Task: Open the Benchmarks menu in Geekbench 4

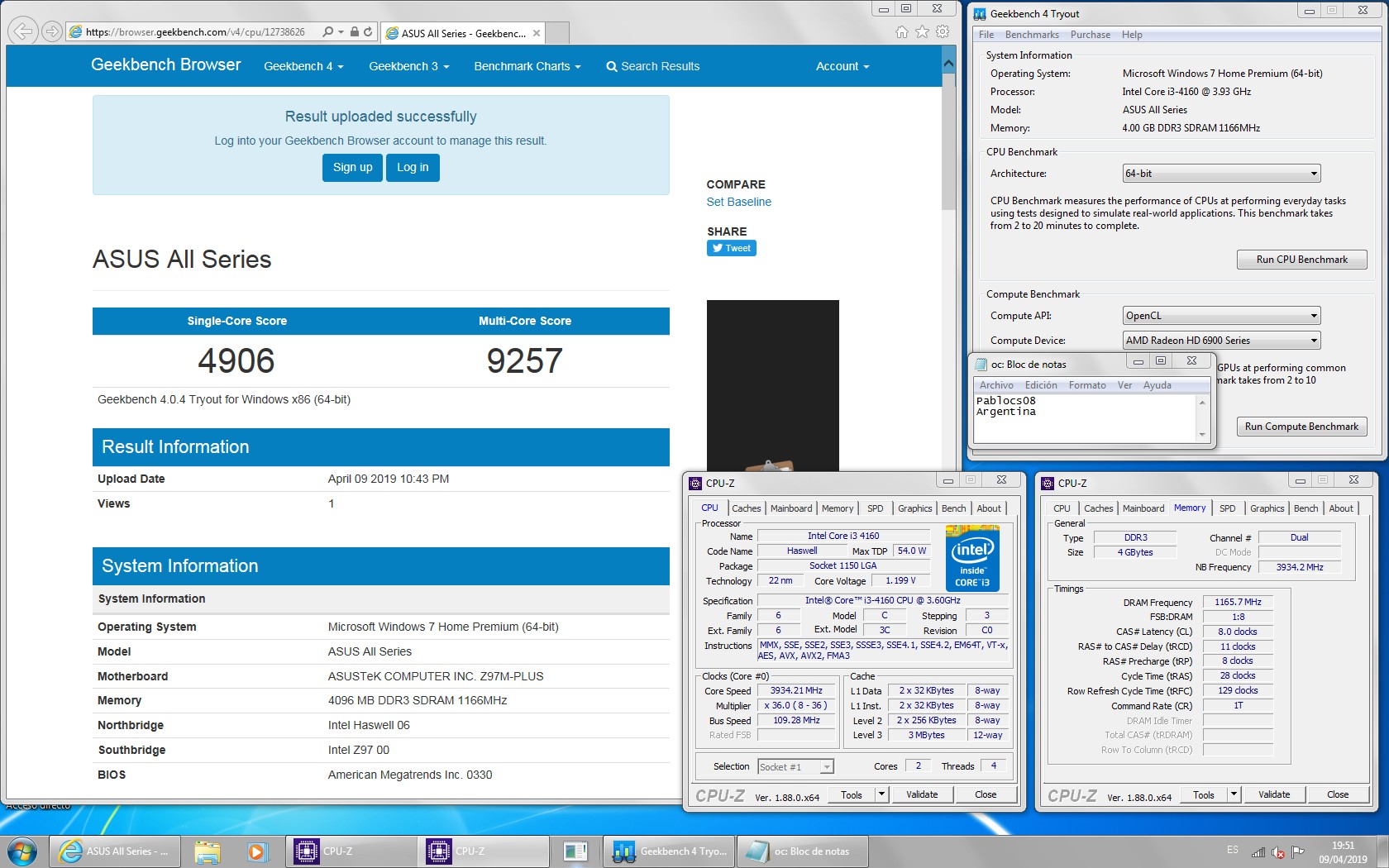Action: point(1032,35)
